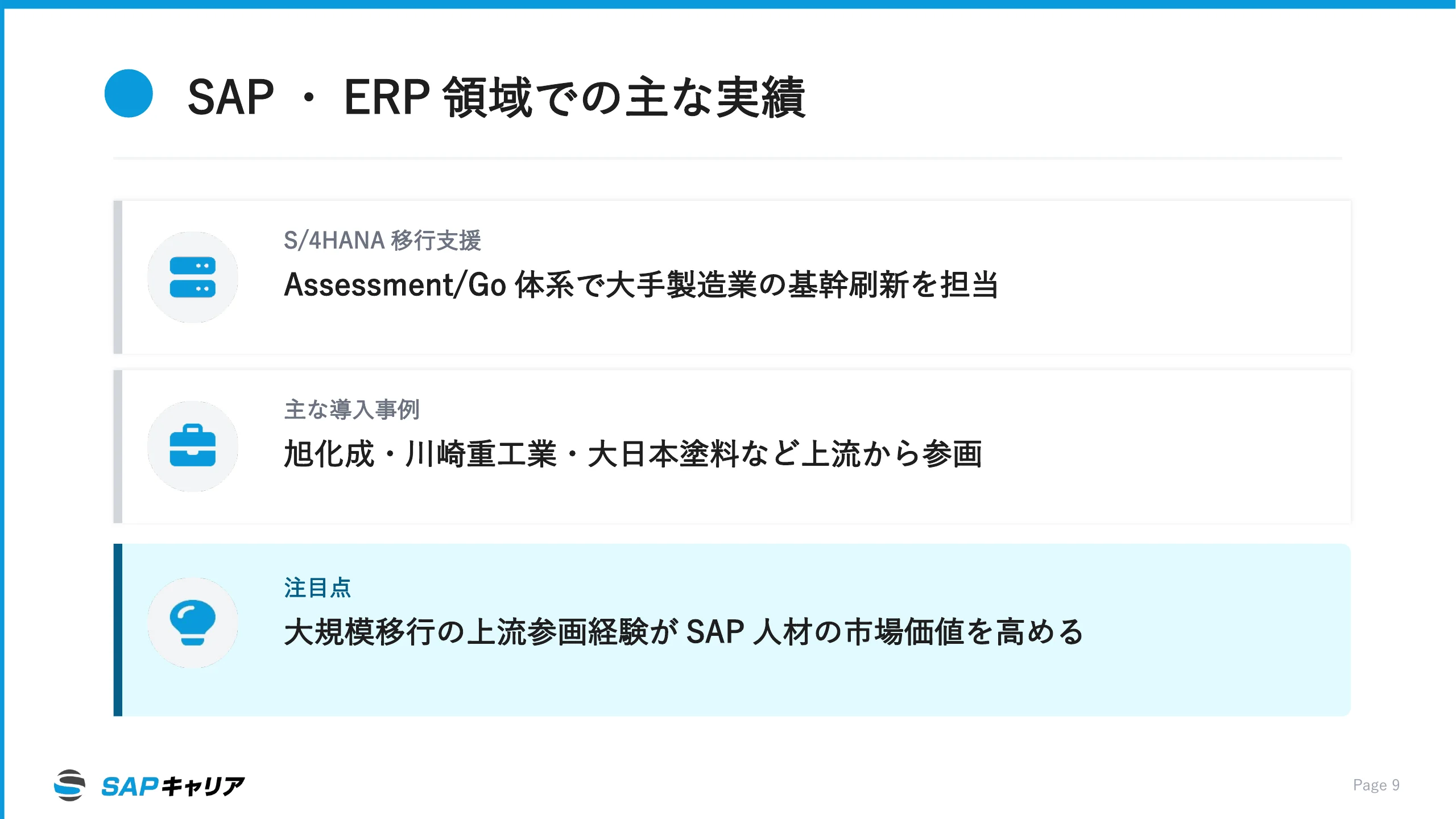Click the blue circle bullet beside the title
1456x819 pixels.
(x=129, y=94)
